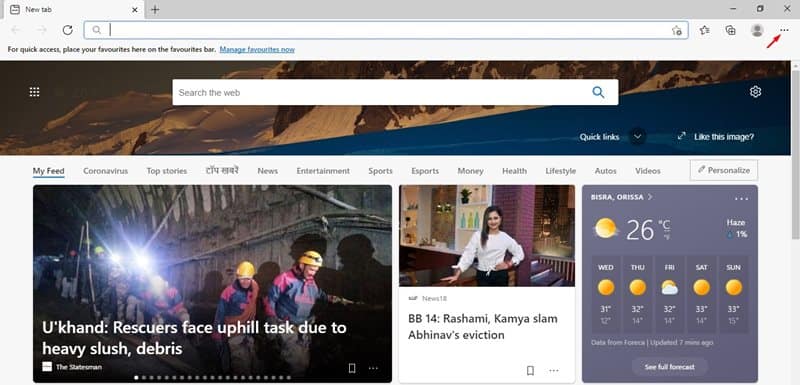Click the blue web search magnifier
Viewport: 800px width, 385px height.
(x=598, y=92)
